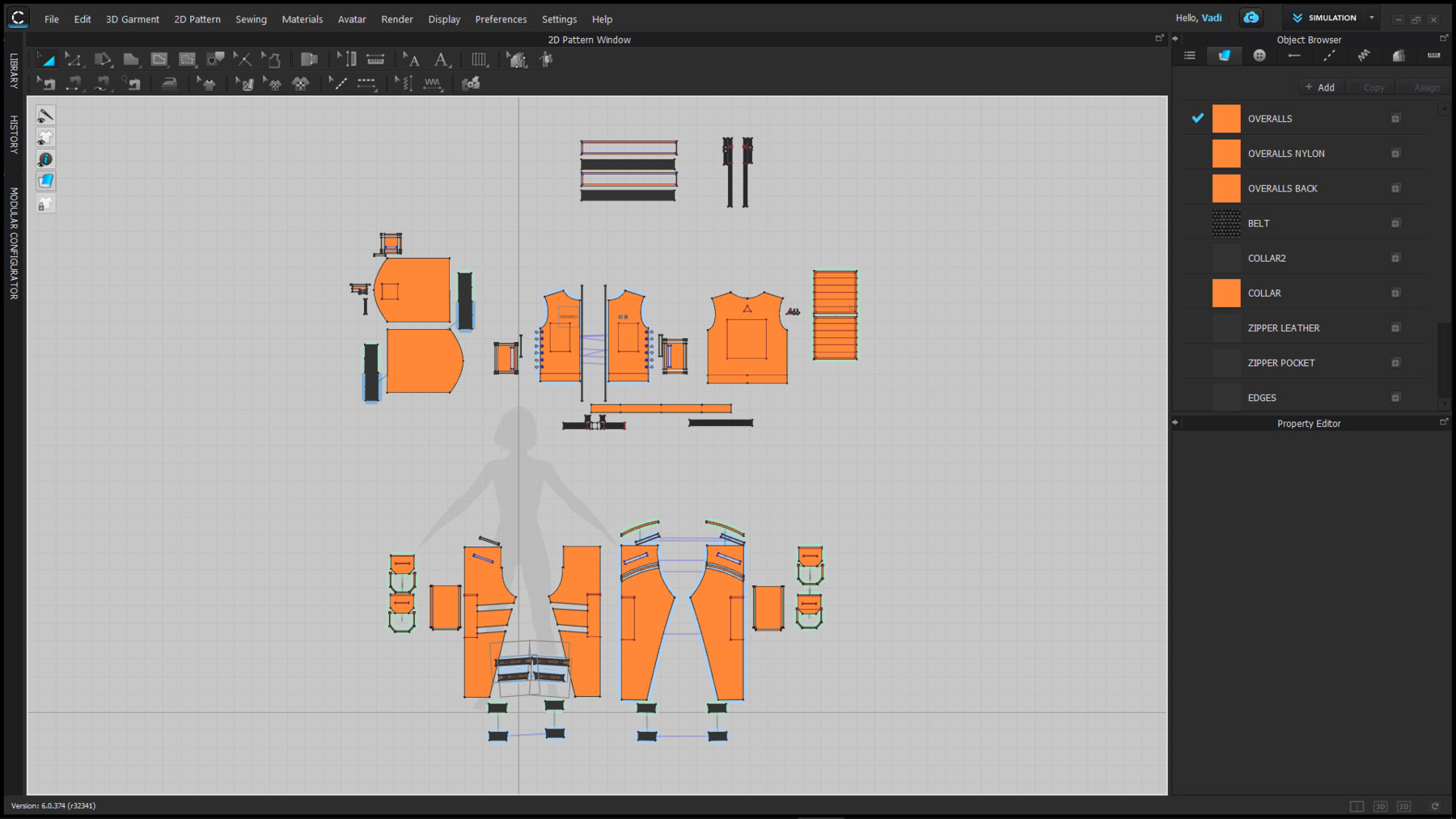The width and height of the screenshot is (1456, 819).
Task: Expand the BELT fabric entry options
Action: 1395,223
